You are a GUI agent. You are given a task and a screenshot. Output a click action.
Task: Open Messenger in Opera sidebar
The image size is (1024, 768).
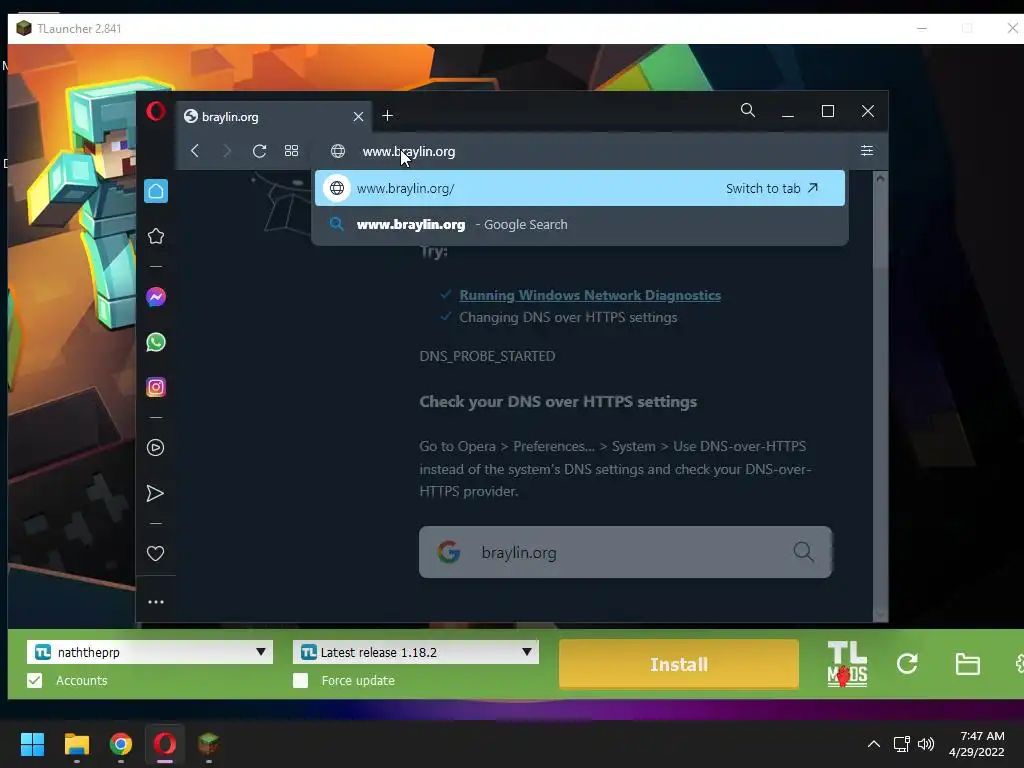point(155,297)
